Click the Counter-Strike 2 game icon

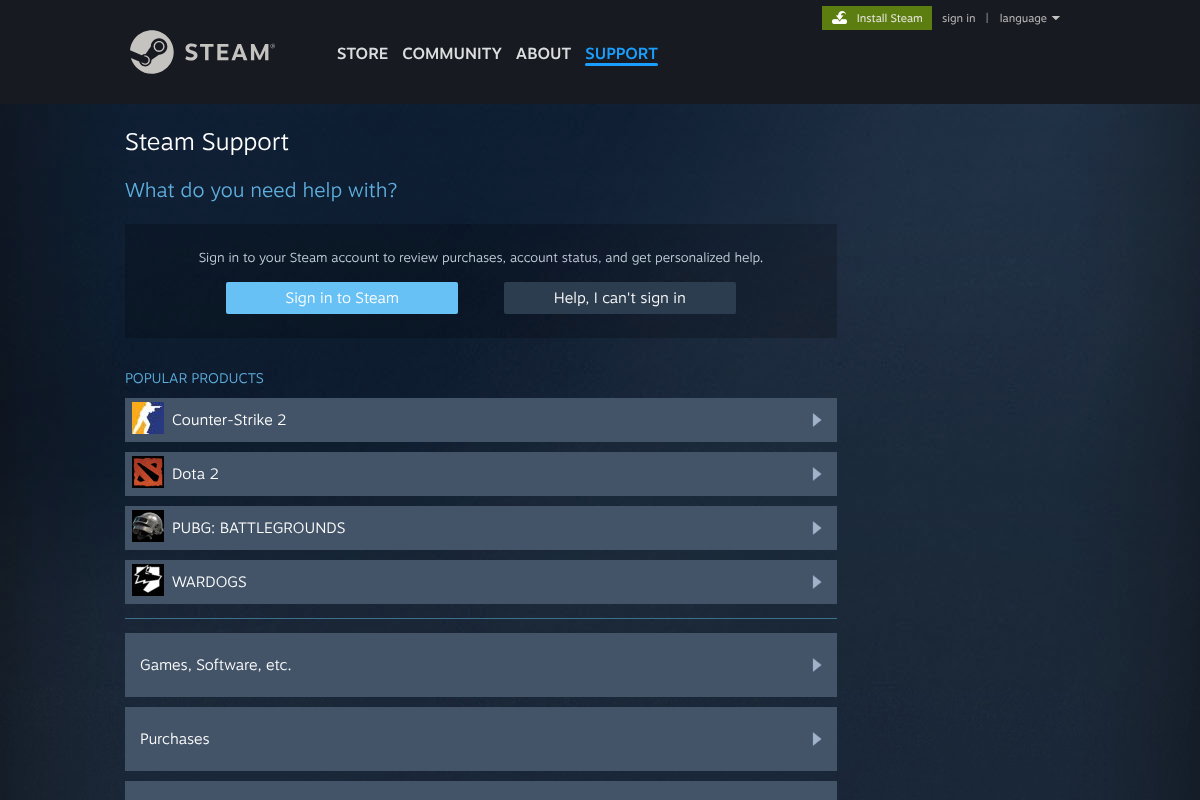tap(148, 419)
